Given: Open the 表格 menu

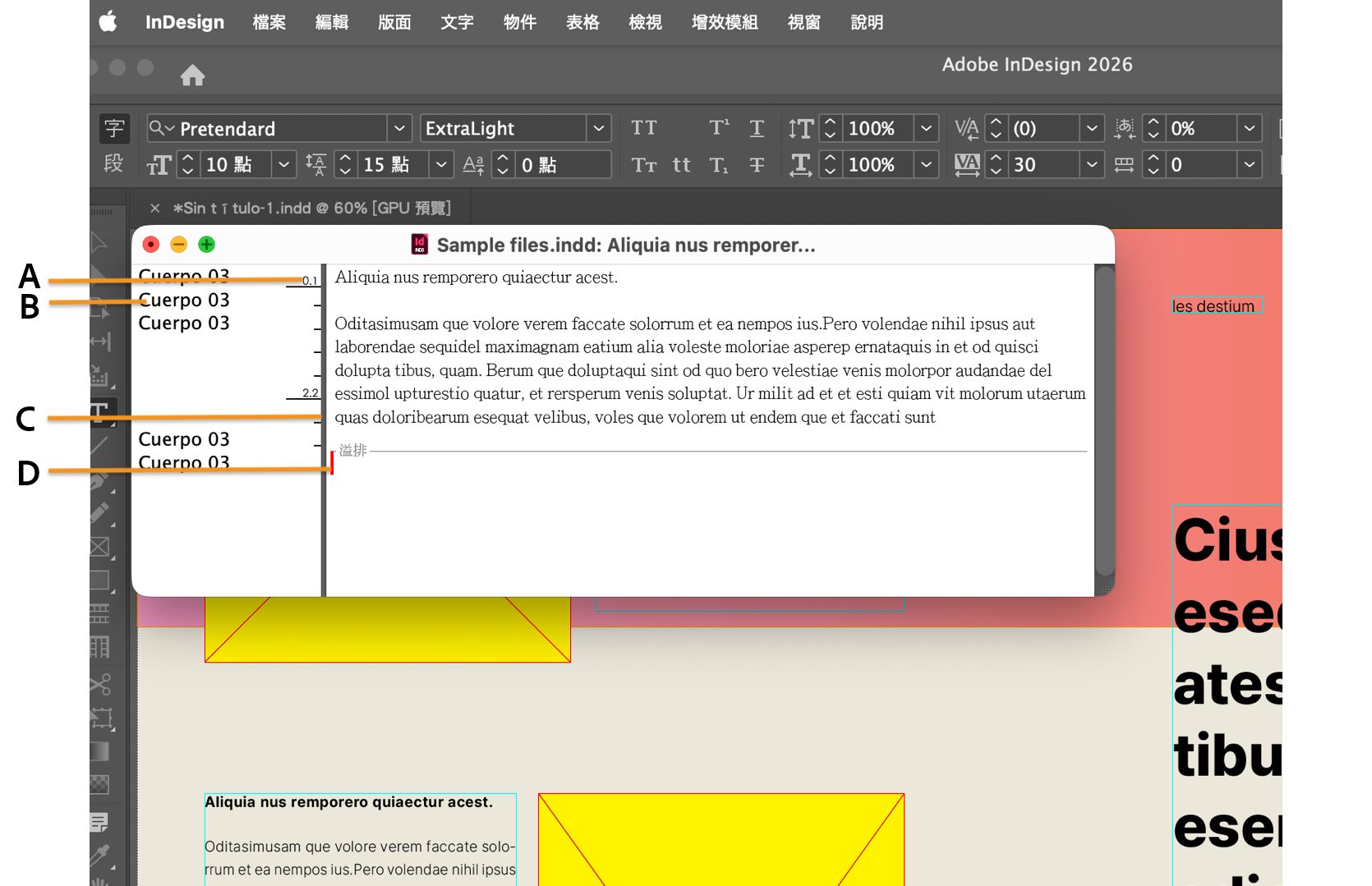Looking at the screenshot, I should pyautogui.click(x=582, y=22).
